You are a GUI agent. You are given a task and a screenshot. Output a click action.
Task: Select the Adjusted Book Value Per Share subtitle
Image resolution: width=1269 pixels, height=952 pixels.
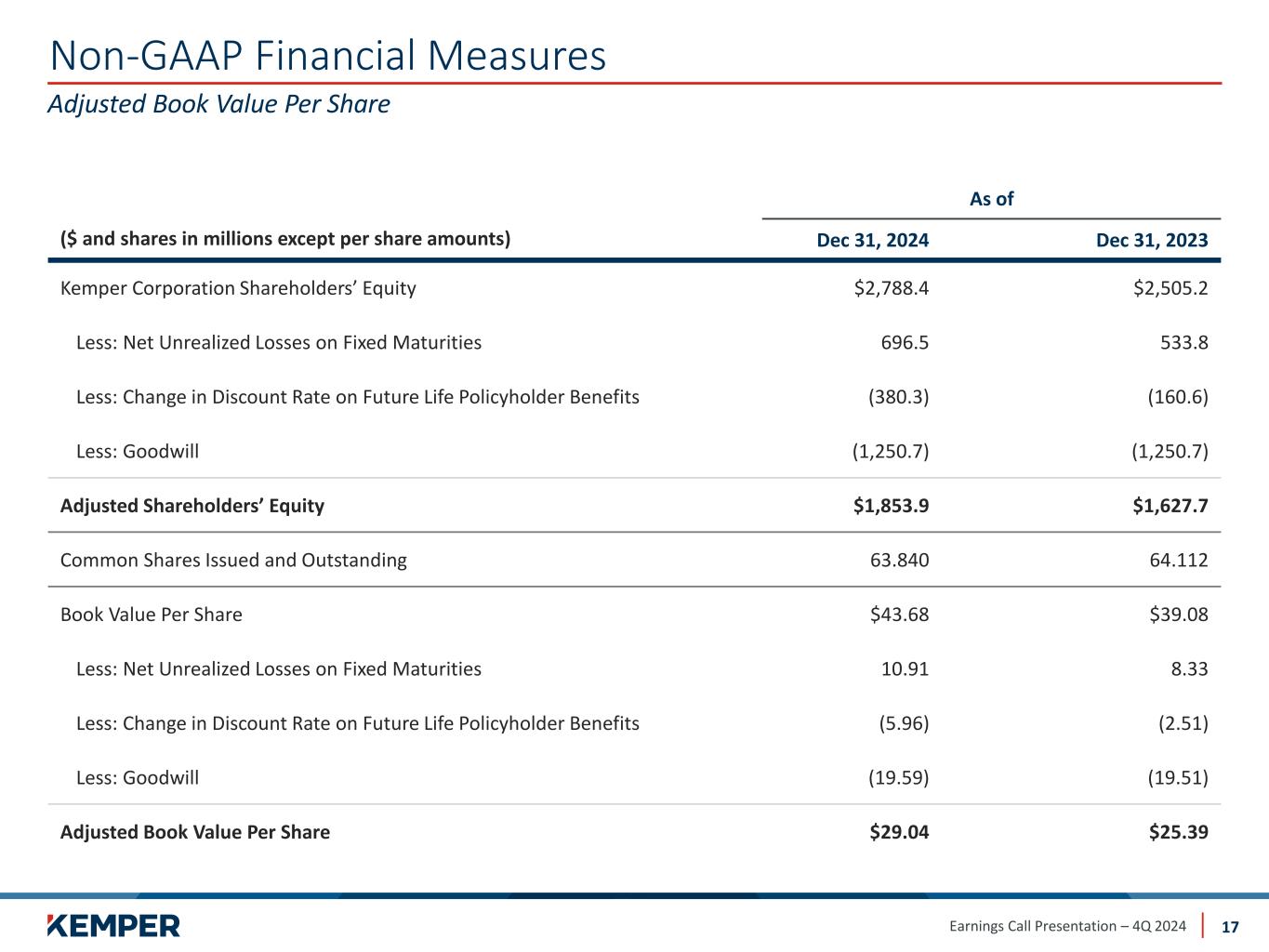click(218, 104)
